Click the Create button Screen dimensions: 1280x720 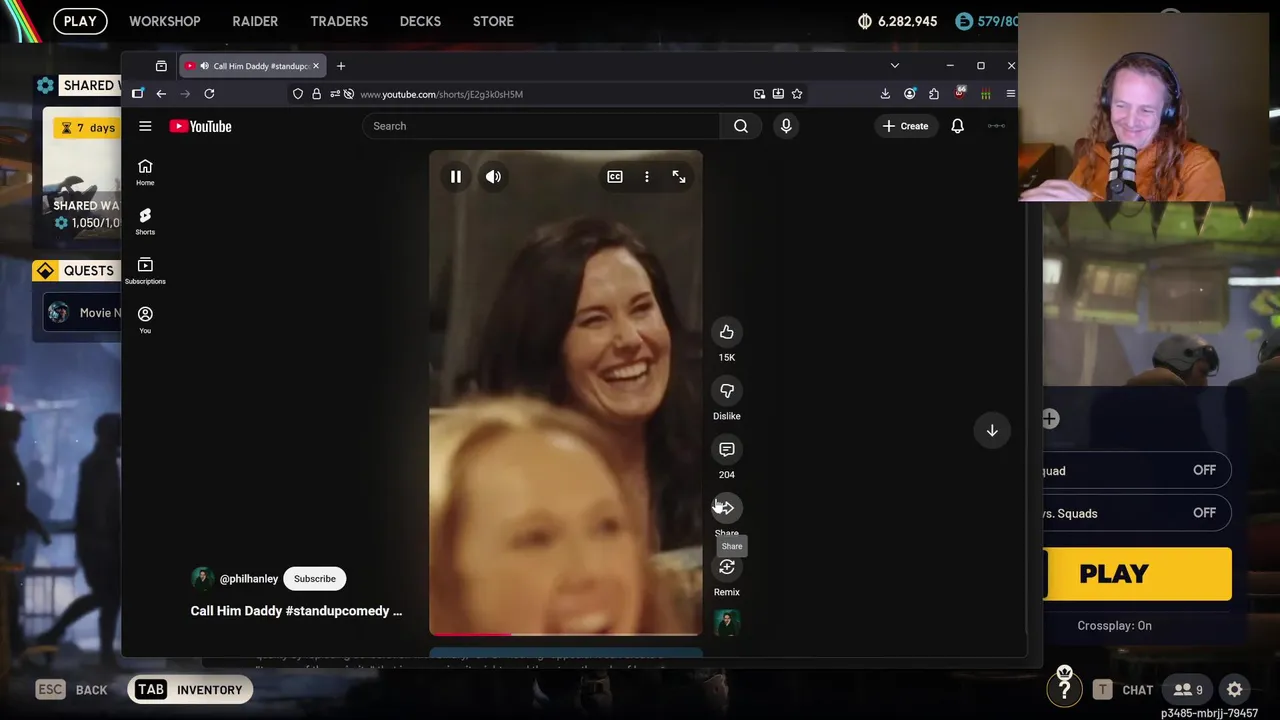[905, 126]
